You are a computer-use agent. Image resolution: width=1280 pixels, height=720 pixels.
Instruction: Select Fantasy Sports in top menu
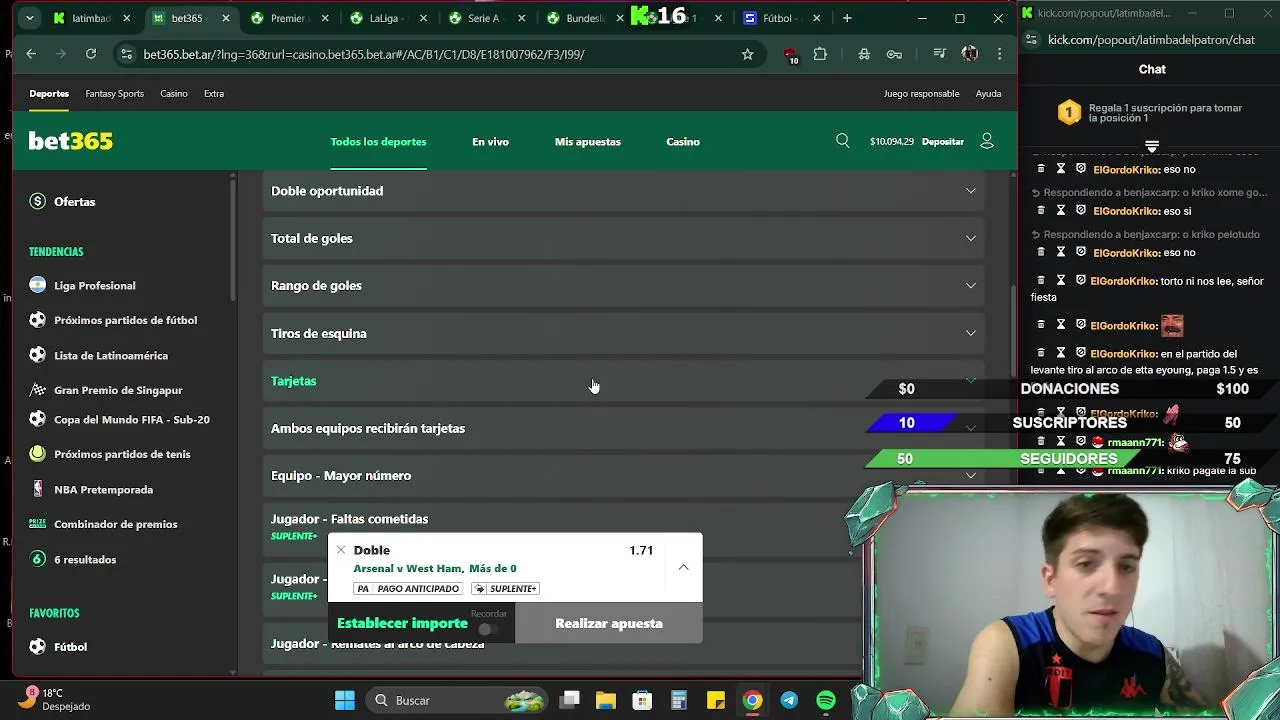coord(115,94)
